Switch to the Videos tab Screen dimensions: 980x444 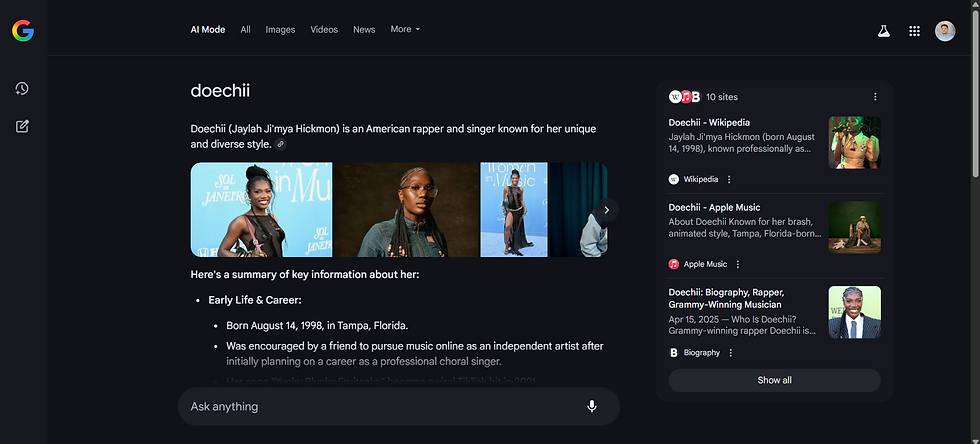(x=324, y=29)
